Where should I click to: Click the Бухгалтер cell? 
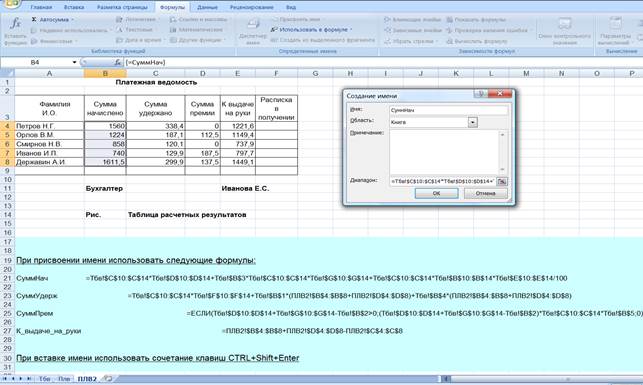point(104,189)
